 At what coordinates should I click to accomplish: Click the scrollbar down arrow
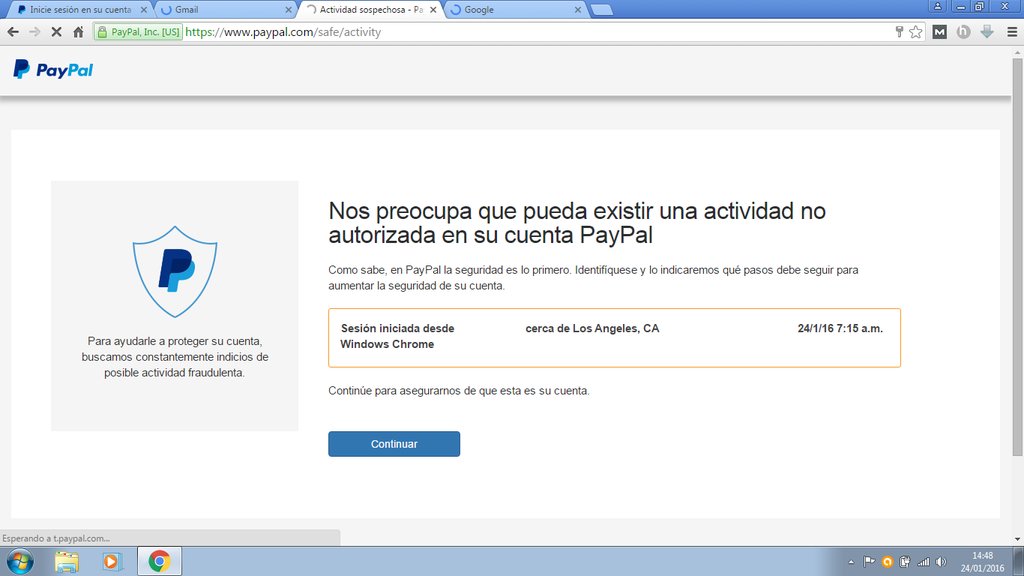click(1017, 539)
